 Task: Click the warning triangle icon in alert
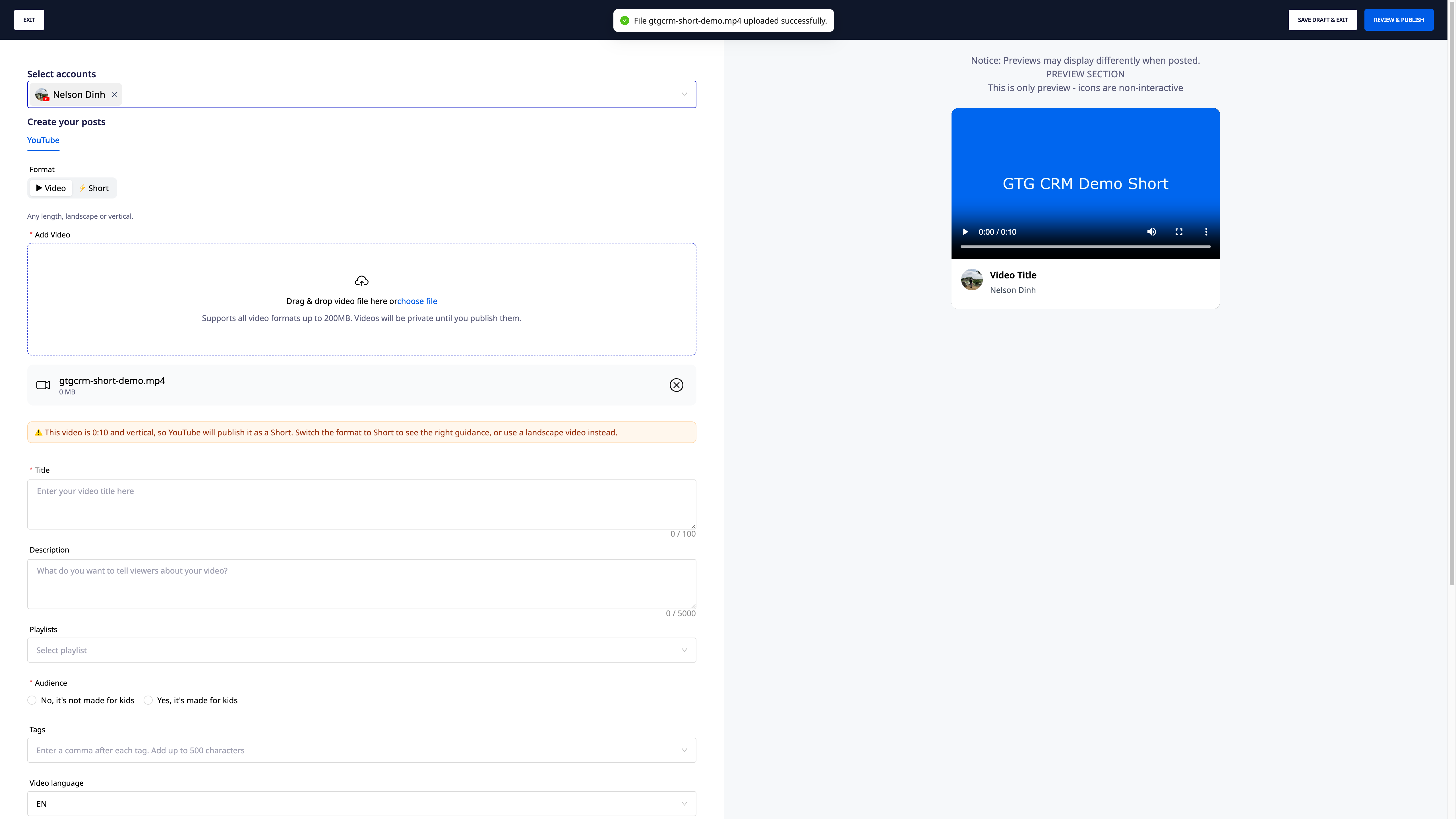(38, 432)
